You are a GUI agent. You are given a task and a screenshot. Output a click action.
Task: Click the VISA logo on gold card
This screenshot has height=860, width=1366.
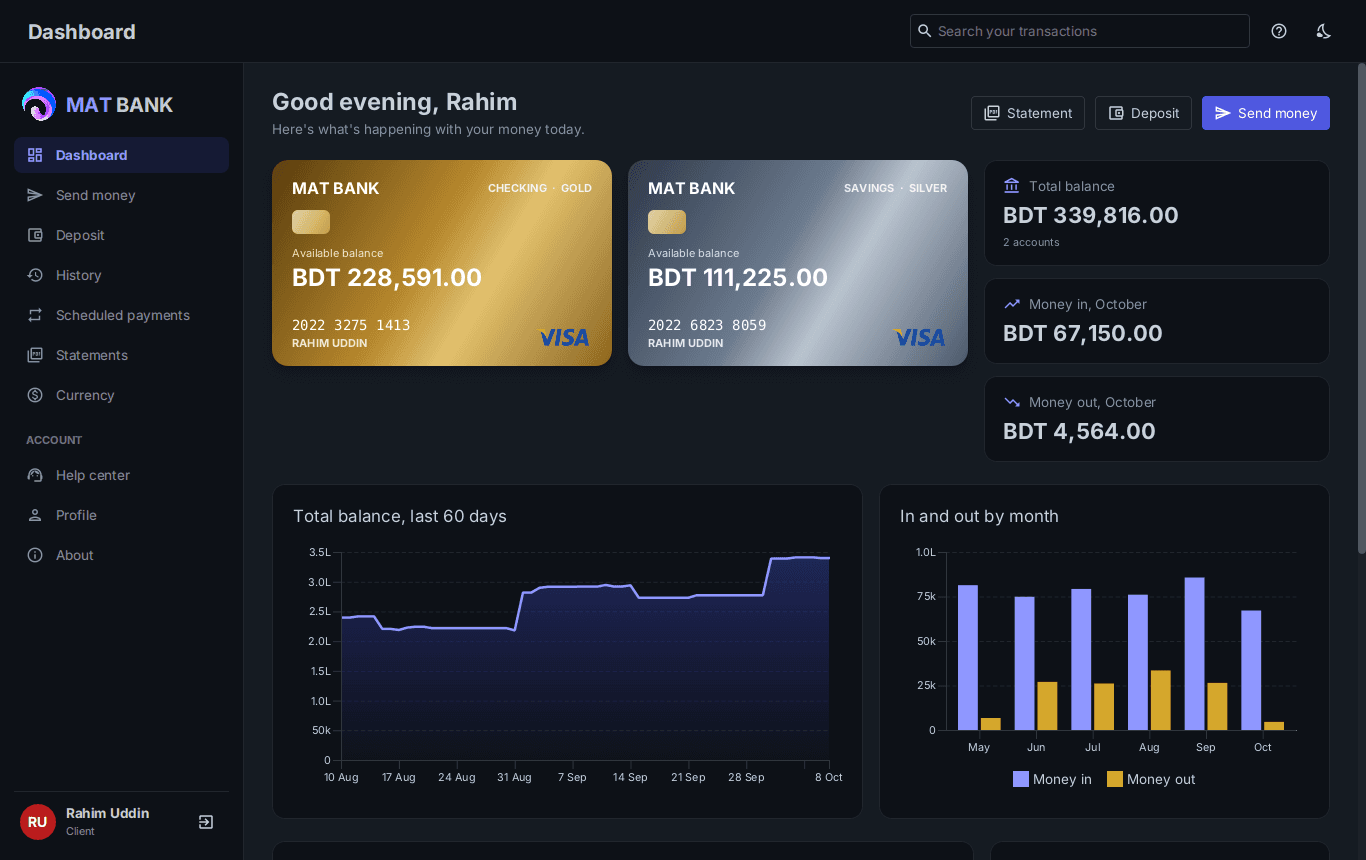pos(564,338)
